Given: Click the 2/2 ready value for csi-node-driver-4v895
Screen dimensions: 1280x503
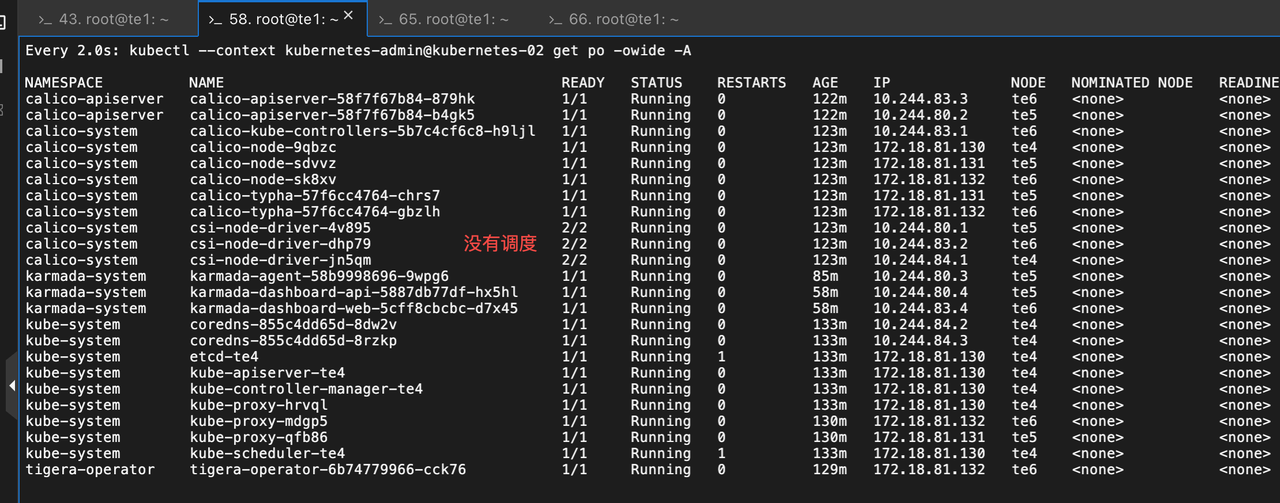Looking at the screenshot, I should pyautogui.click(x=574, y=228).
